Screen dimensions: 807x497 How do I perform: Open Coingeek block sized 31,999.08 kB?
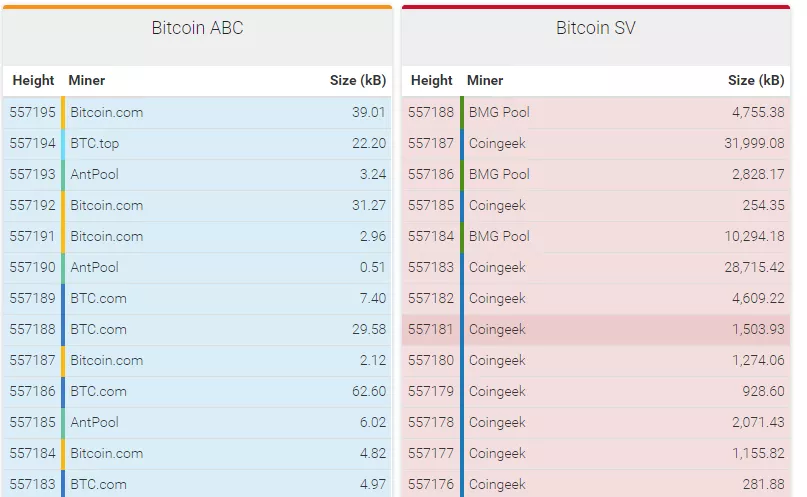595,143
